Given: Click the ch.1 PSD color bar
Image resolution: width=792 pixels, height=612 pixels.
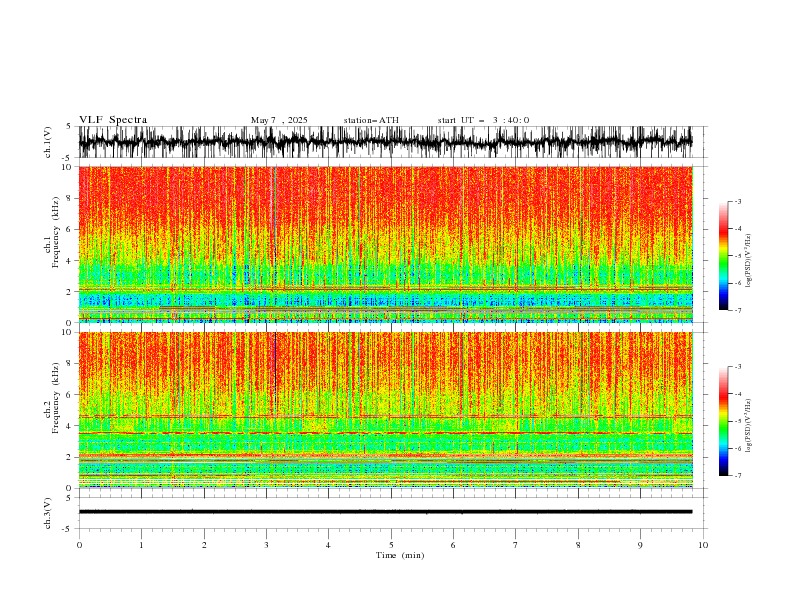Looking at the screenshot, I should pyautogui.click(x=723, y=255).
